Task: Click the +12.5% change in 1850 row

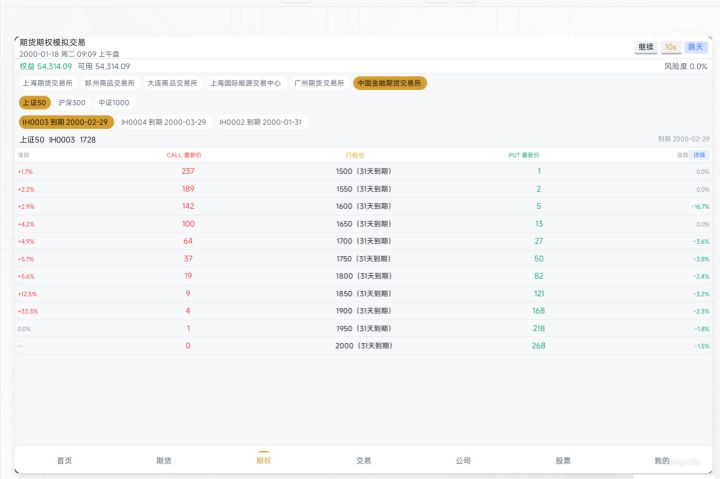Action: [28, 294]
